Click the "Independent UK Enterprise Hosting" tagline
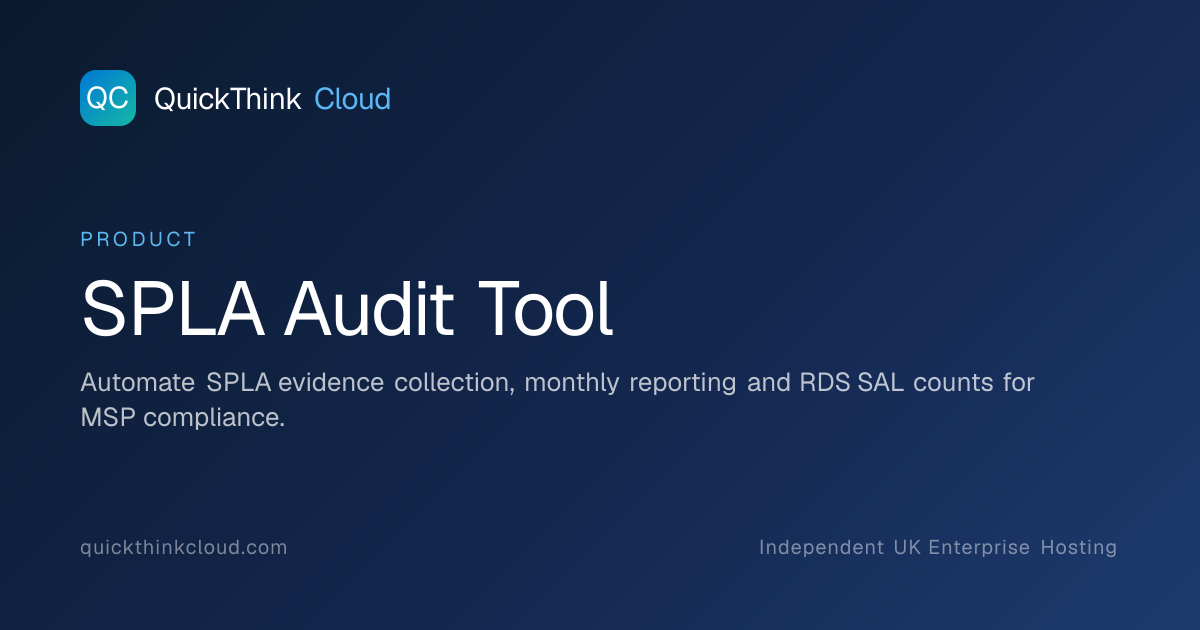 pyautogui.click(x=938, y=548)
